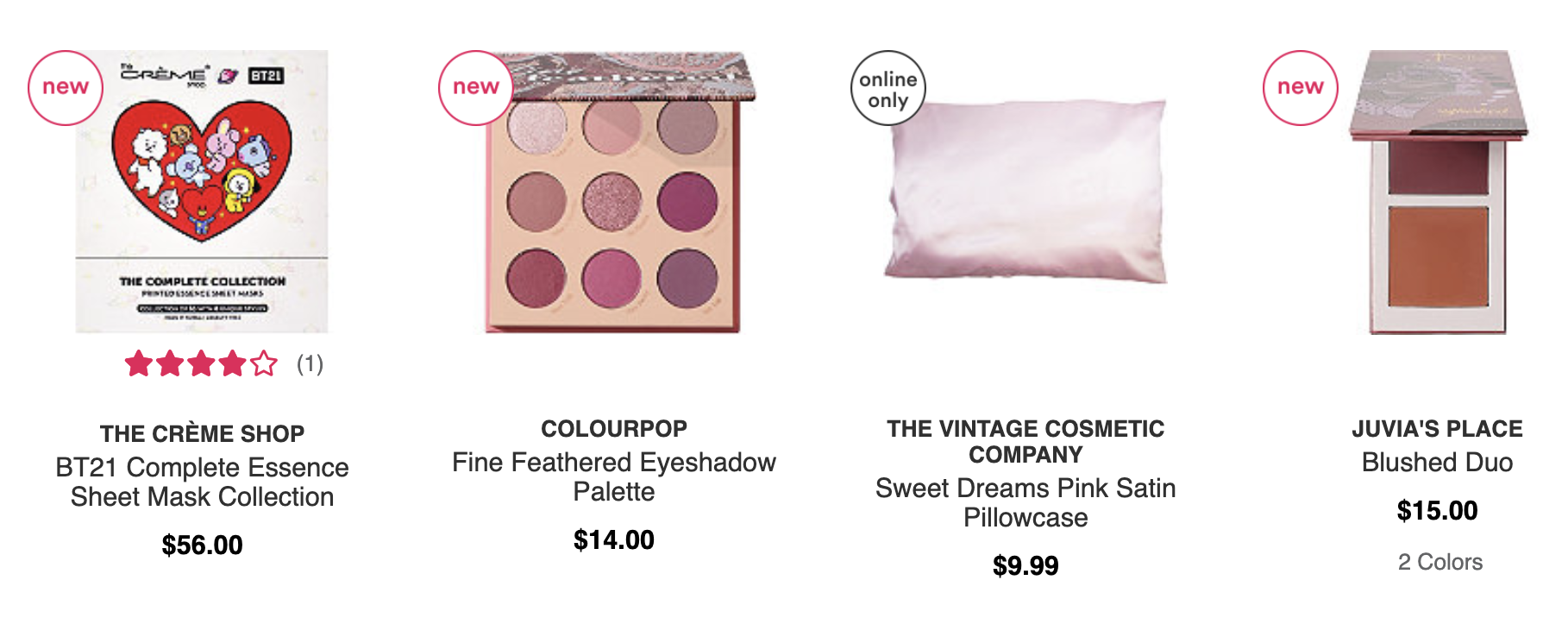Open the Blushed Duo product image
This screenshot has width=1568, height=618.
point(1438,192)
